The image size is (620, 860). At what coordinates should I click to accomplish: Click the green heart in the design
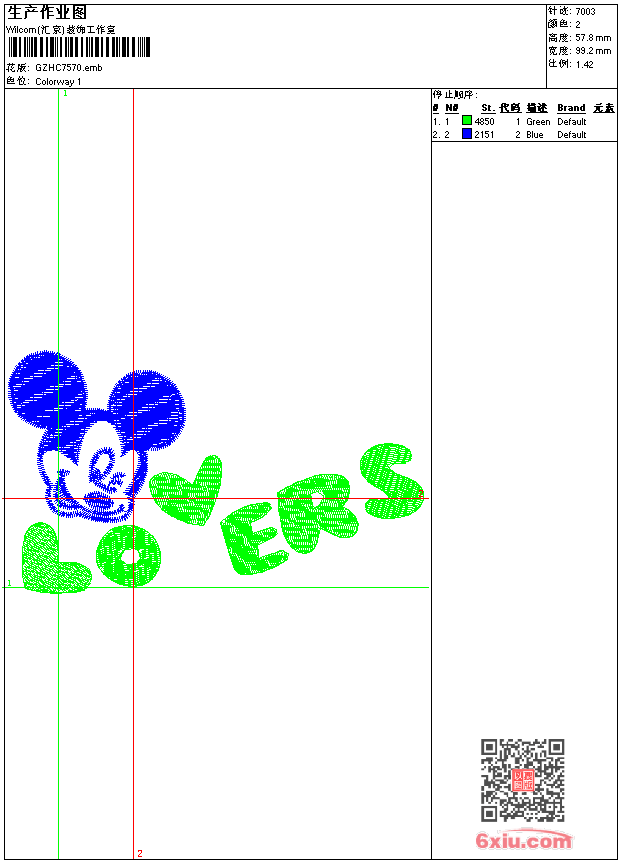tap(188, 490)
